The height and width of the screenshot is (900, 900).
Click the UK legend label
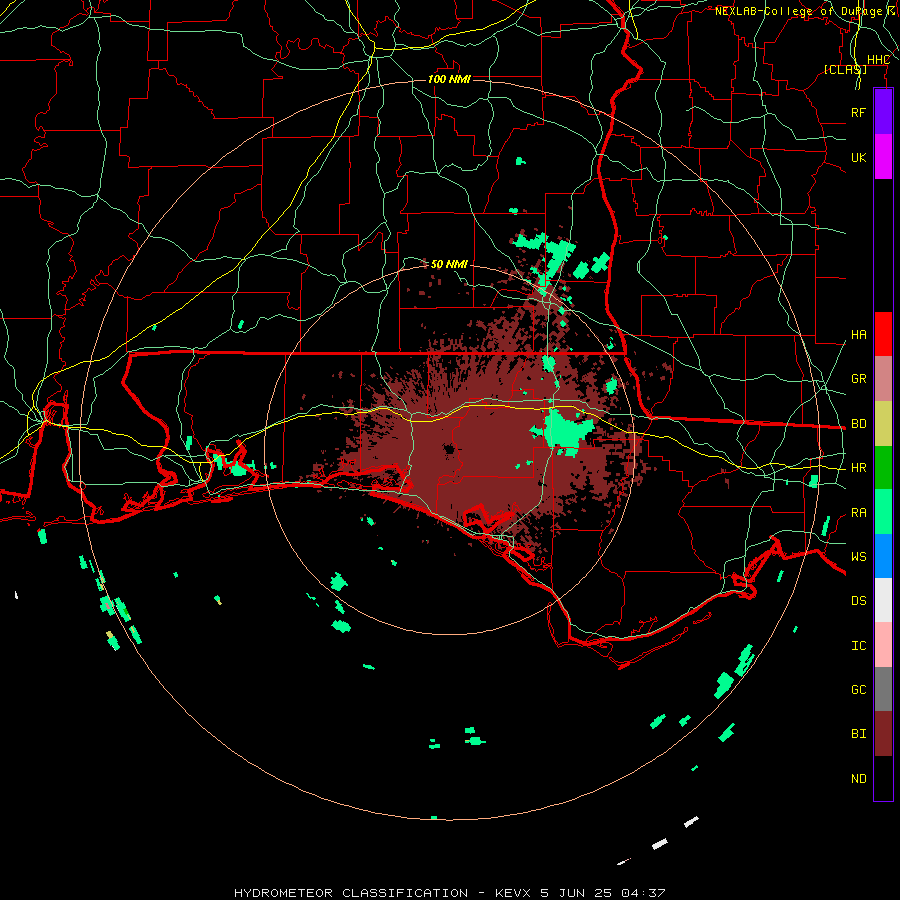(x=858, y=157)
